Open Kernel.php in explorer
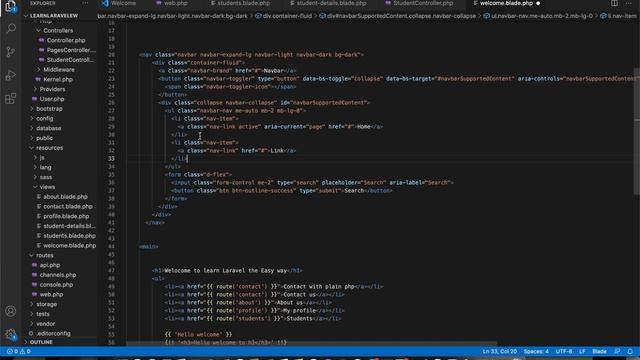Viewport: 640px width, 360px height. coord(58,80)
